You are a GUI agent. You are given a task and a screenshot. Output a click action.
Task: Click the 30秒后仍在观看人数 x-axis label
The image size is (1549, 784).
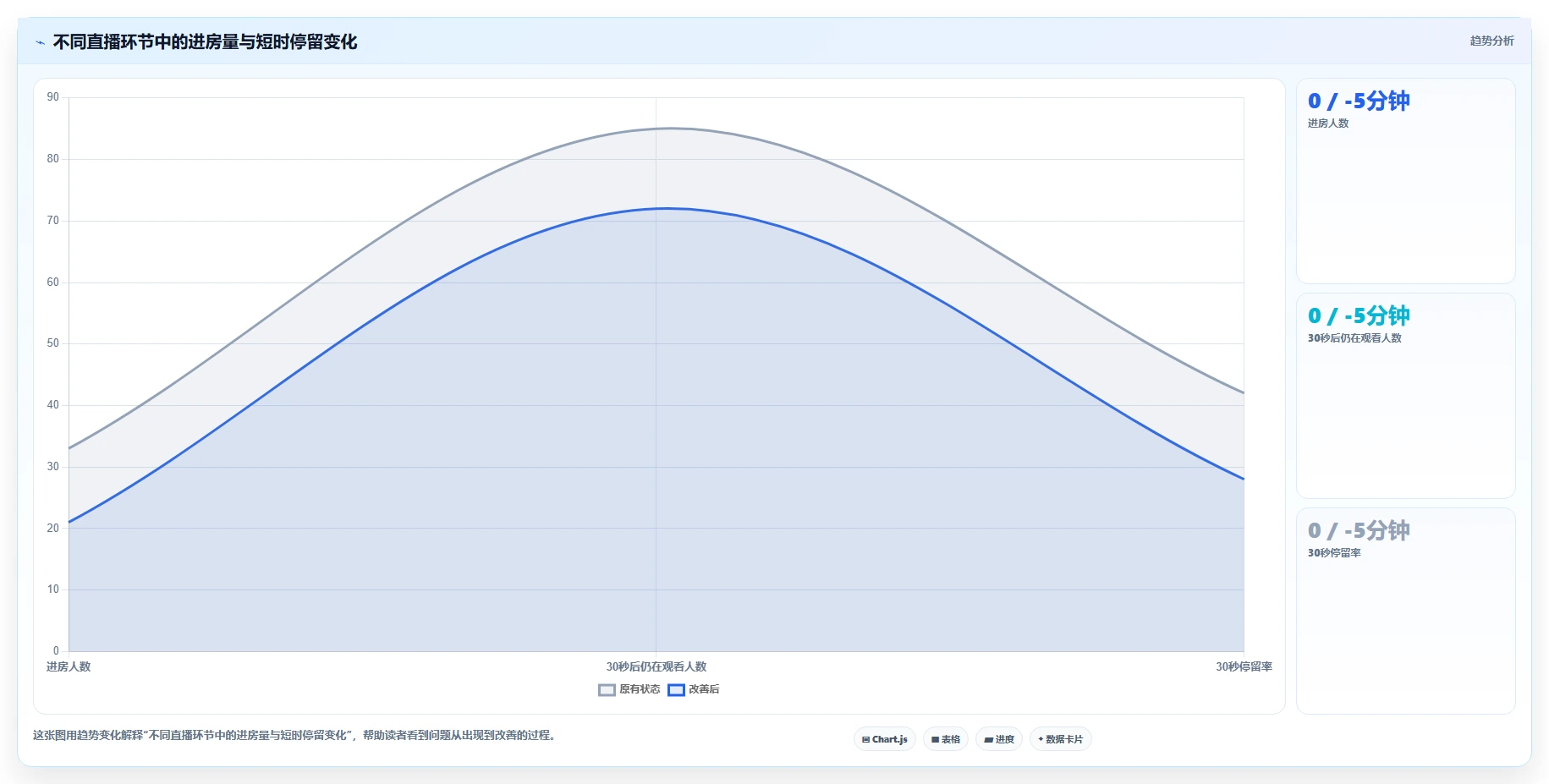click(x=656, y=666)
